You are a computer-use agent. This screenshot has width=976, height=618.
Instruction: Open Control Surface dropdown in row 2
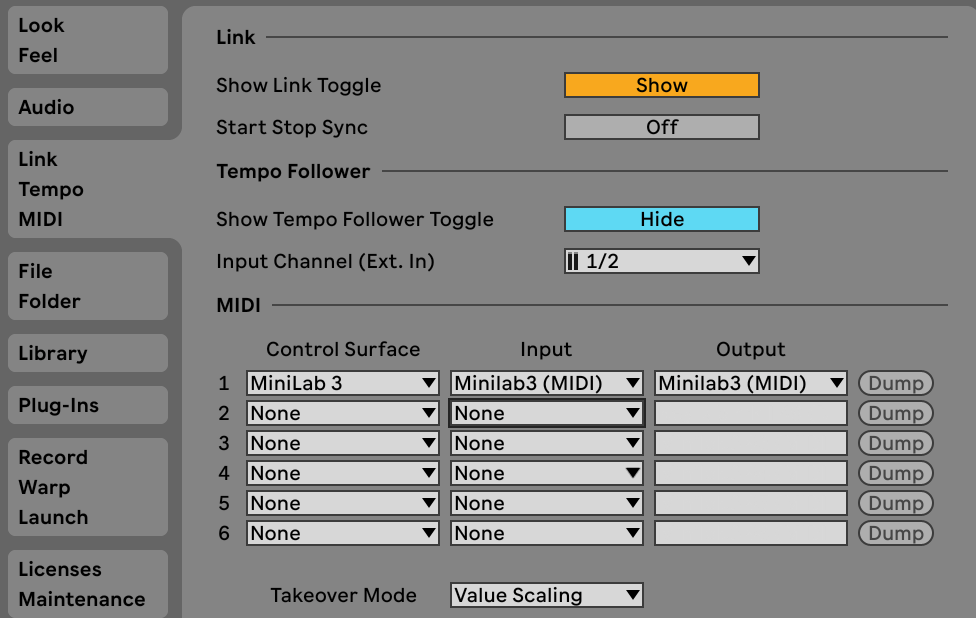[343, 413]
